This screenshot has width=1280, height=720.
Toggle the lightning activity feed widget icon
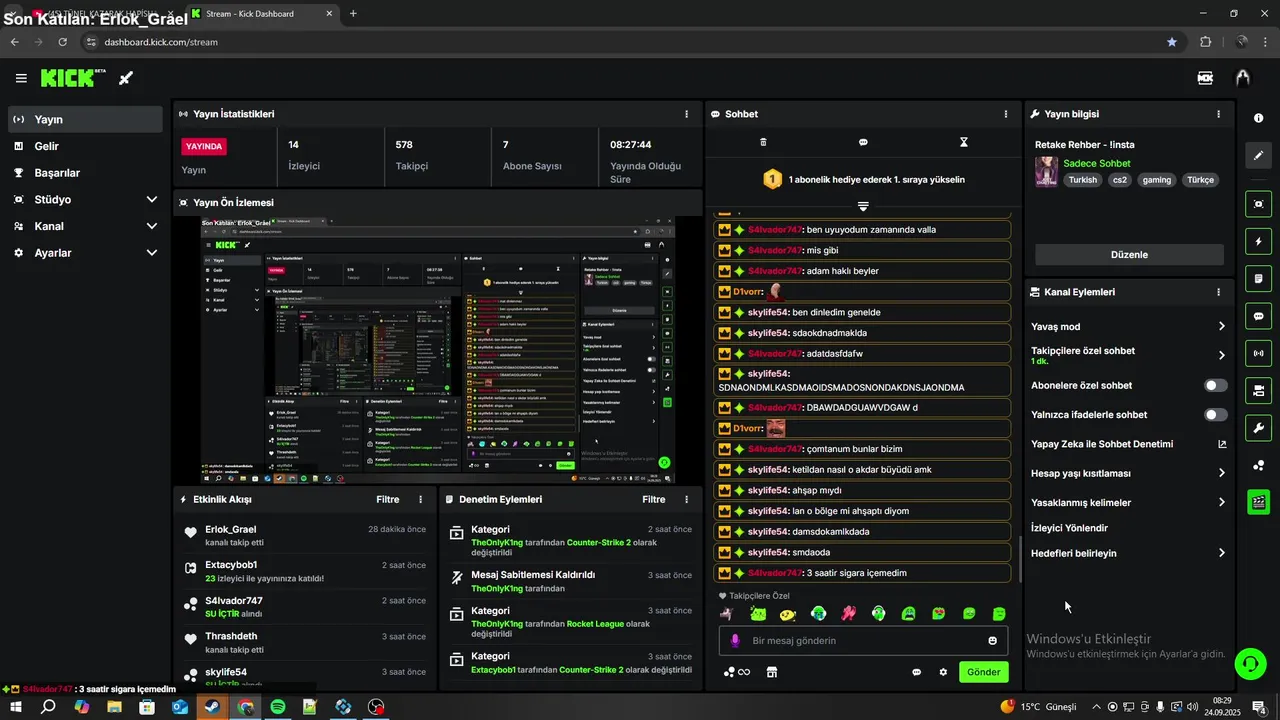point(1258,241)
